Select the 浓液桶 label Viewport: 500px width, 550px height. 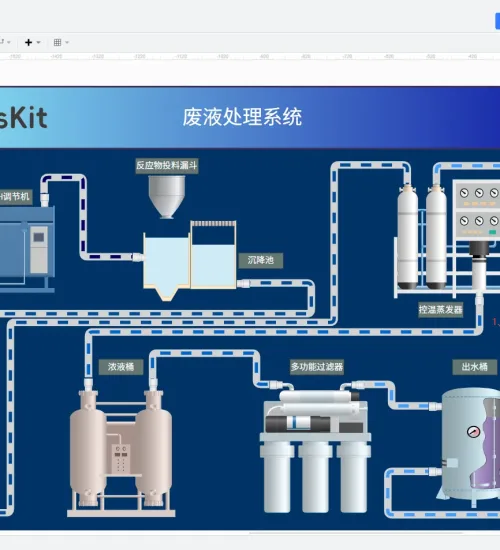click(x=121, y=367)
